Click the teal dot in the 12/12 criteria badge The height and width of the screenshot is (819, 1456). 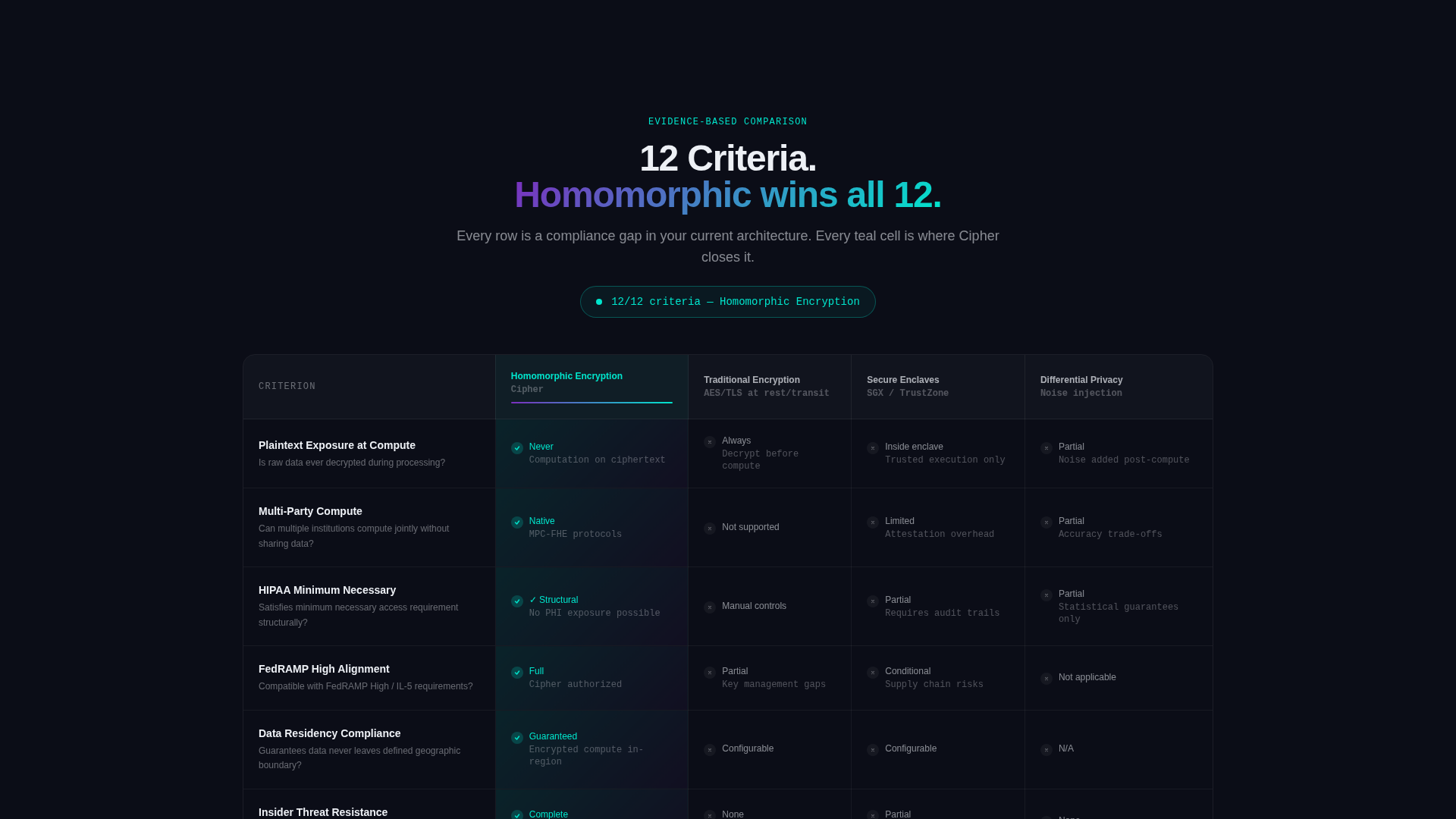(x=599, y=302)
